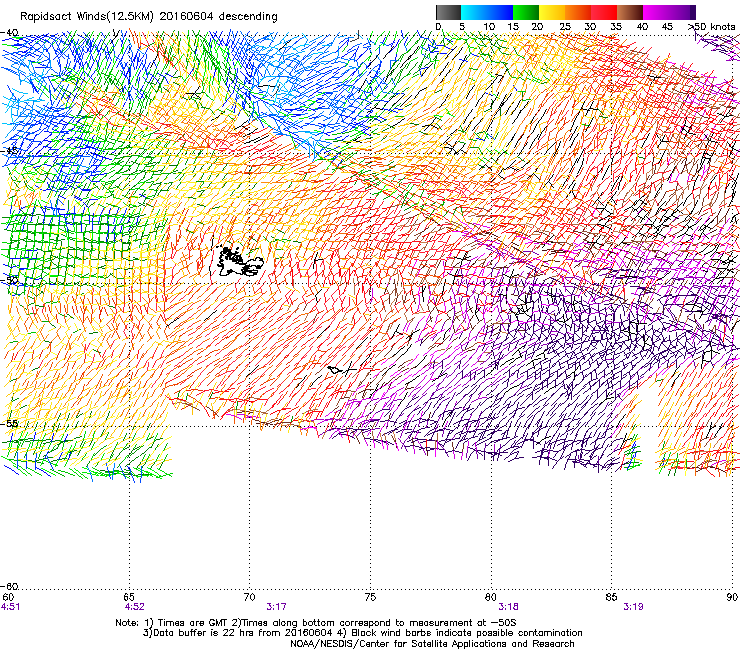Click the '90' longitude label

[x=732, y=597]
